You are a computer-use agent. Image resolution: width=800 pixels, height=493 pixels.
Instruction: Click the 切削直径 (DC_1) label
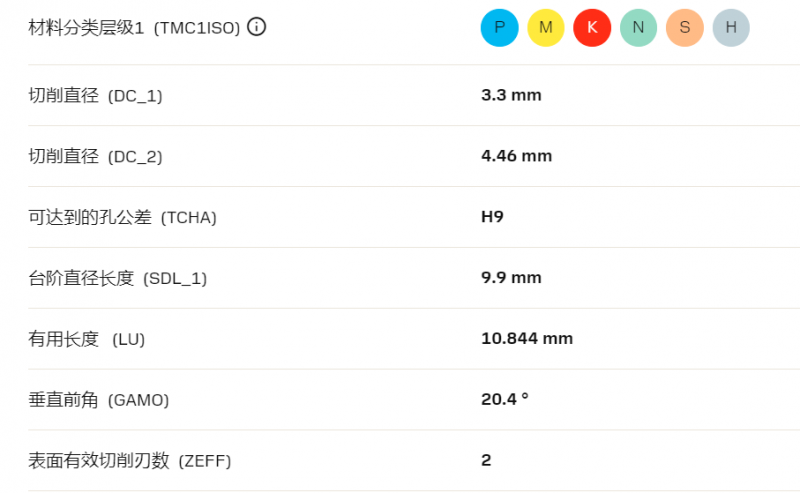[95, 95]
